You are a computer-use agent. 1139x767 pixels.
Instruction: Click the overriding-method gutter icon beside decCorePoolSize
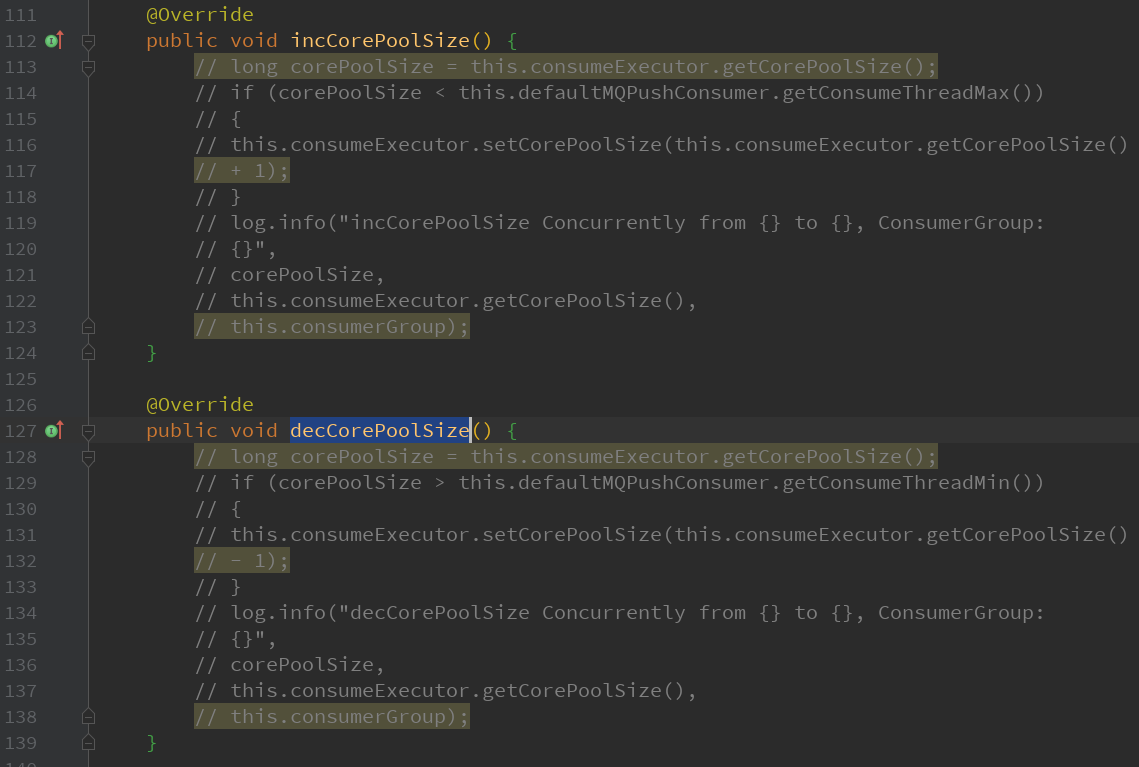(54, 431)
